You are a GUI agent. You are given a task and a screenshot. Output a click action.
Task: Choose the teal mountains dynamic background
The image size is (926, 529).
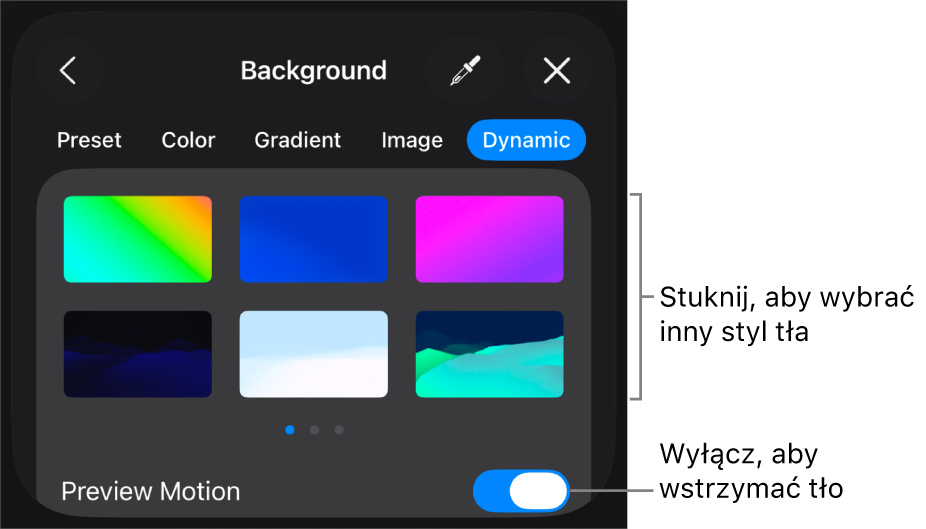[x=490, y=354]
